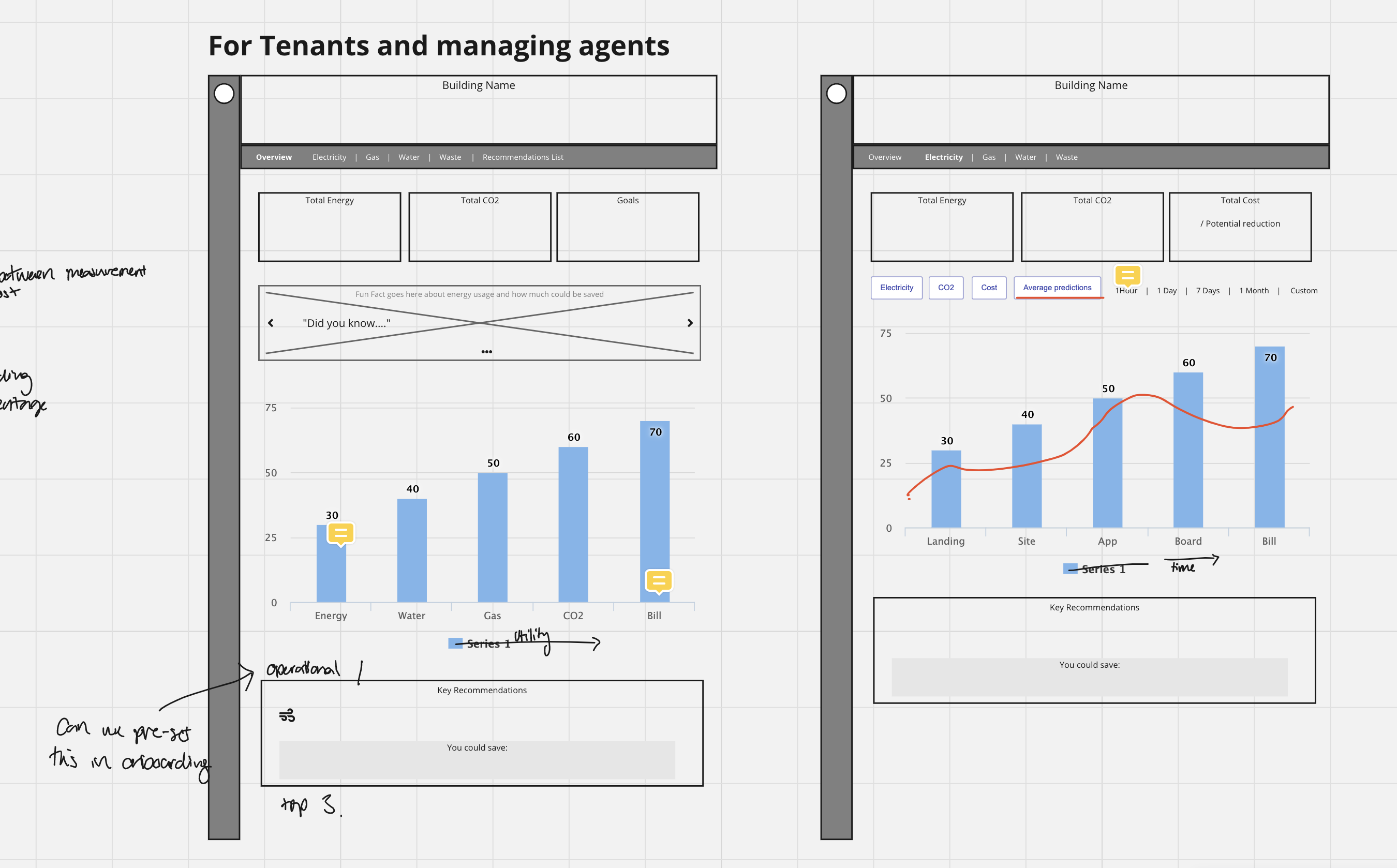Open the Water tab in right wireframe
Image resolution: width=1397 pixels, height=868 pixels.
(1026, 157)
